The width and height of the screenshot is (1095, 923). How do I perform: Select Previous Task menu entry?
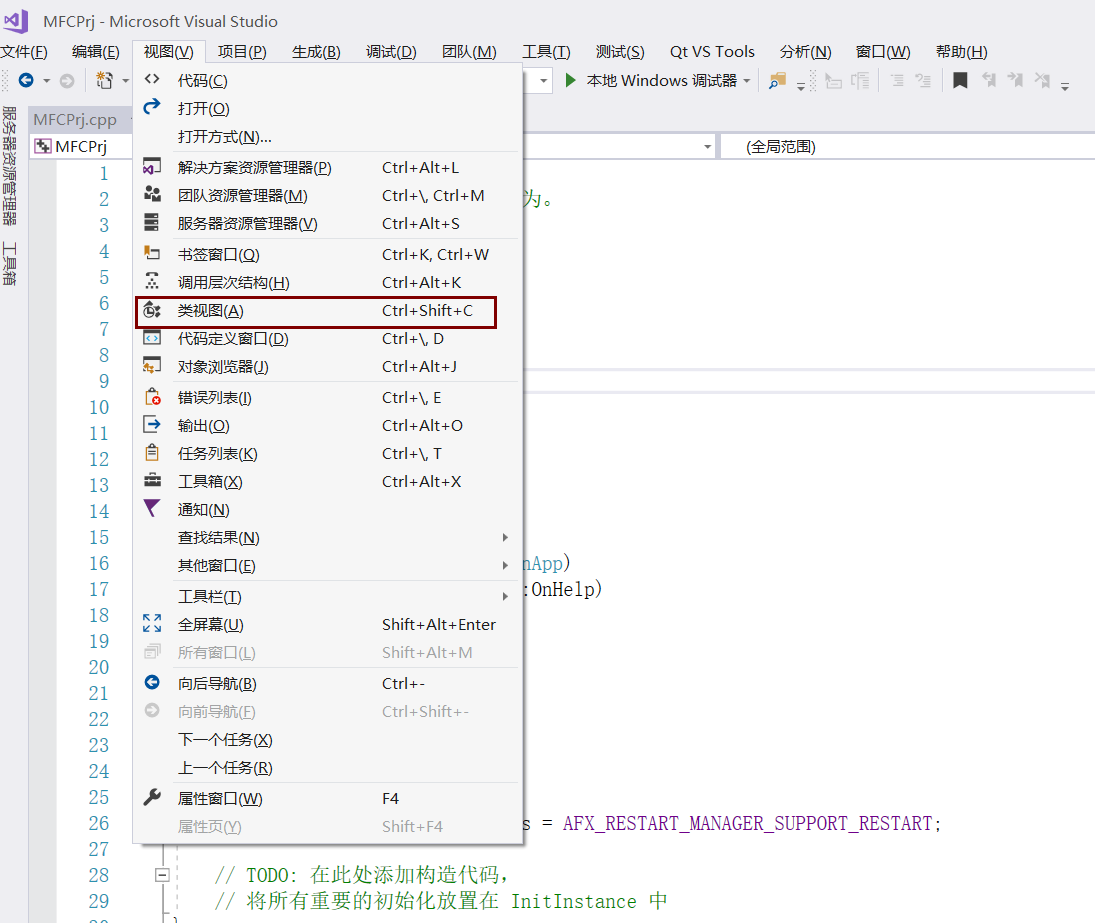328,767
